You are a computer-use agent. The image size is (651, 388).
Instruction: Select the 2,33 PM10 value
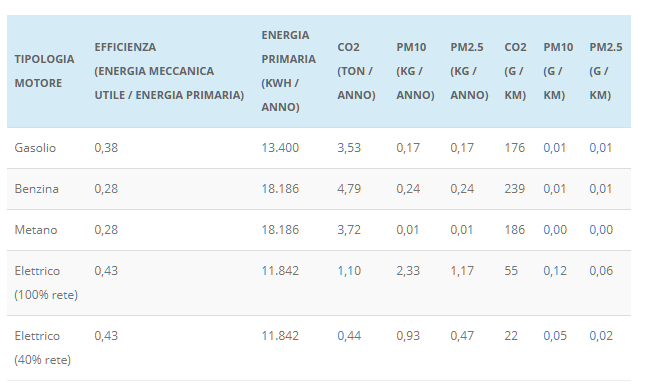[x=408, y=271]
